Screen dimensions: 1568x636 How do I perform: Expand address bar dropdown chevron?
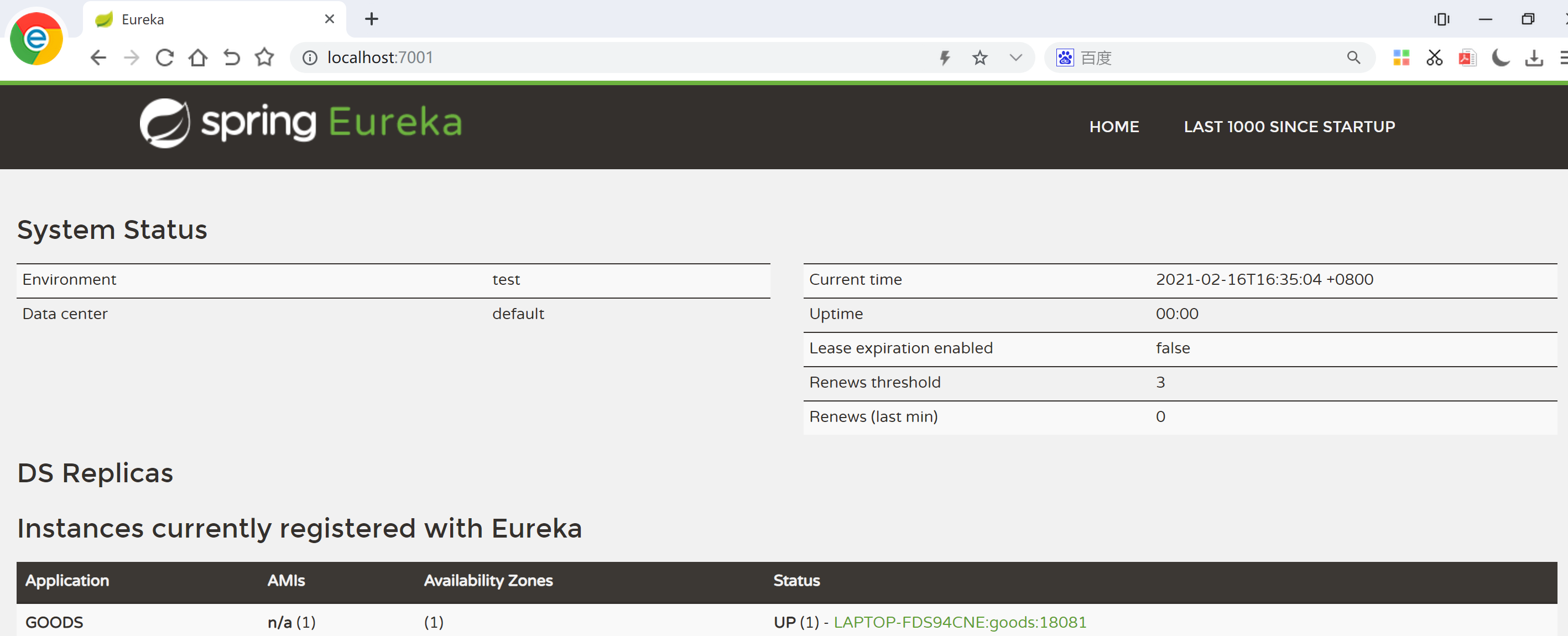(1015, 58)
